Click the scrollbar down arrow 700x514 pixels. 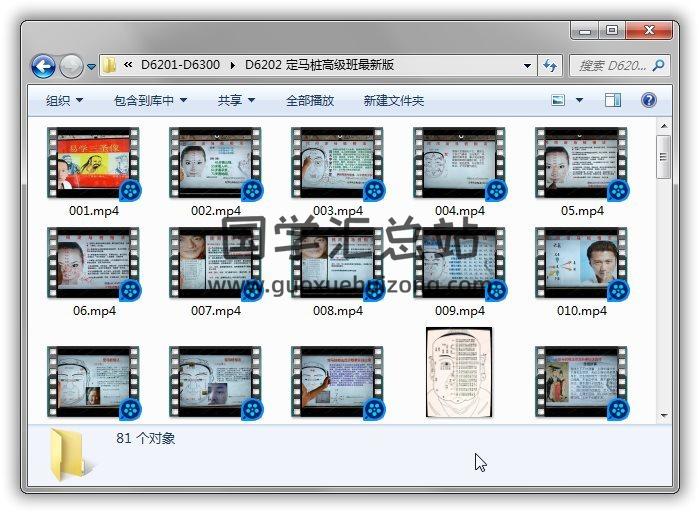click(x=663, y=415)
